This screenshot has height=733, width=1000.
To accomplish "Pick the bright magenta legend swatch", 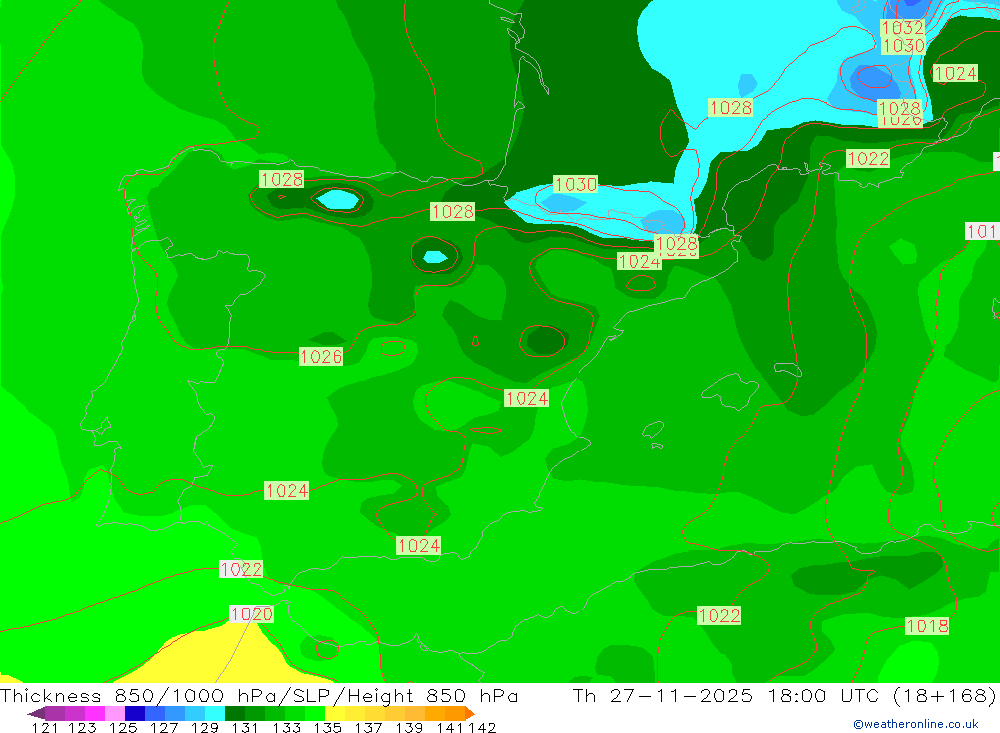I will [x=94, y=713].
